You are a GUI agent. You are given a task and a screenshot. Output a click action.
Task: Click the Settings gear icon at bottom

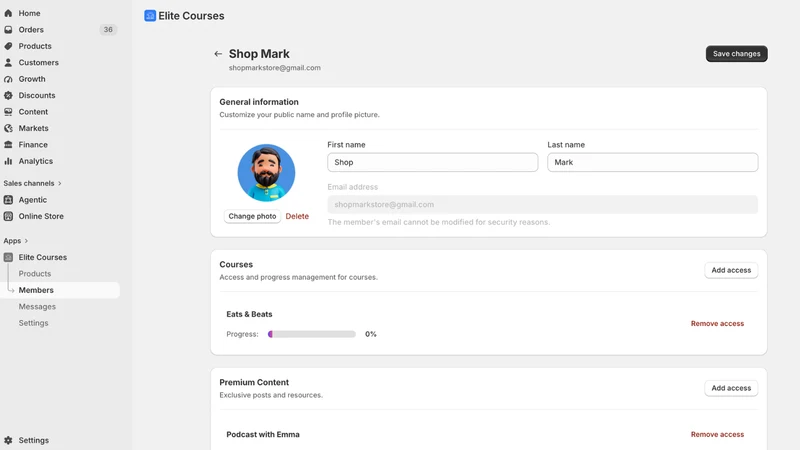tap(8, 440)
